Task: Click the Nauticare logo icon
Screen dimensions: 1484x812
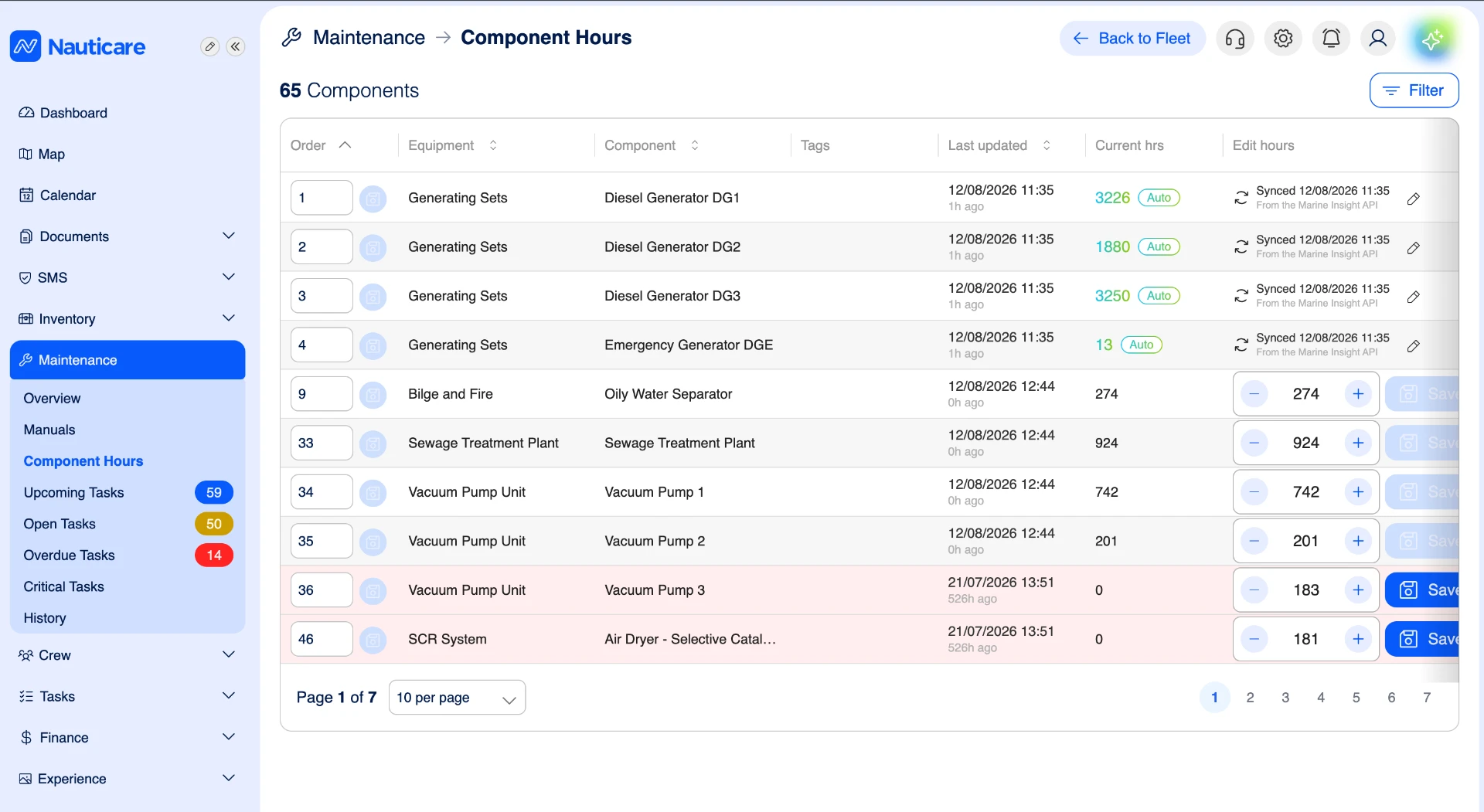Action: click(26, 46)
